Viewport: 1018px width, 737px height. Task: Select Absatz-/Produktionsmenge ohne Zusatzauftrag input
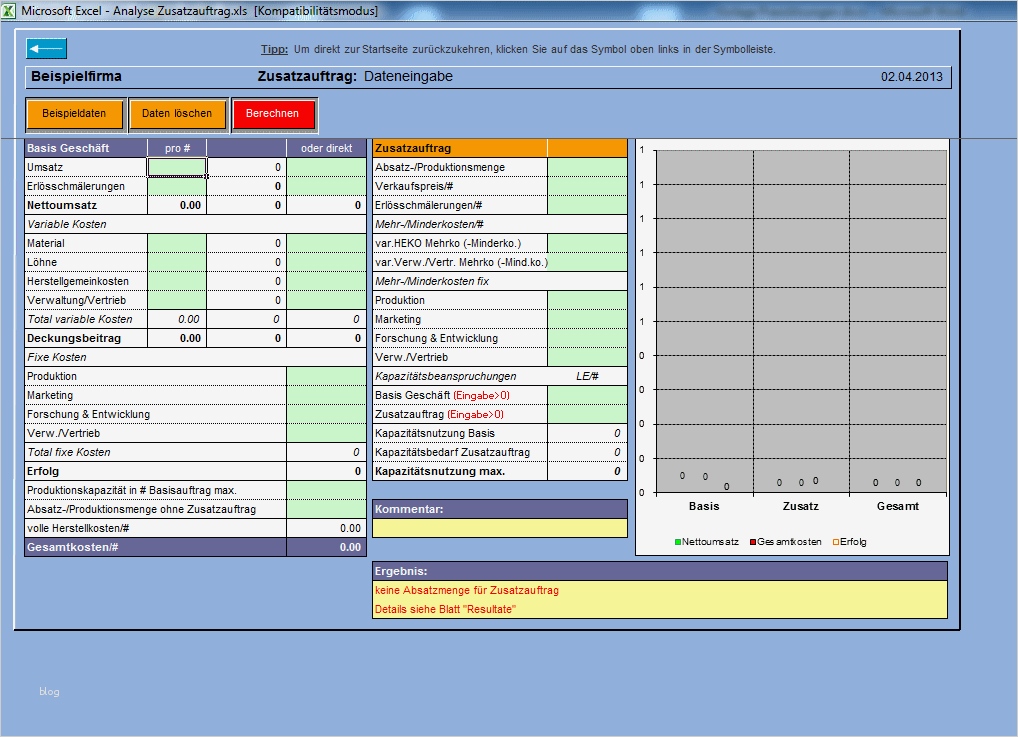(327, 509)
